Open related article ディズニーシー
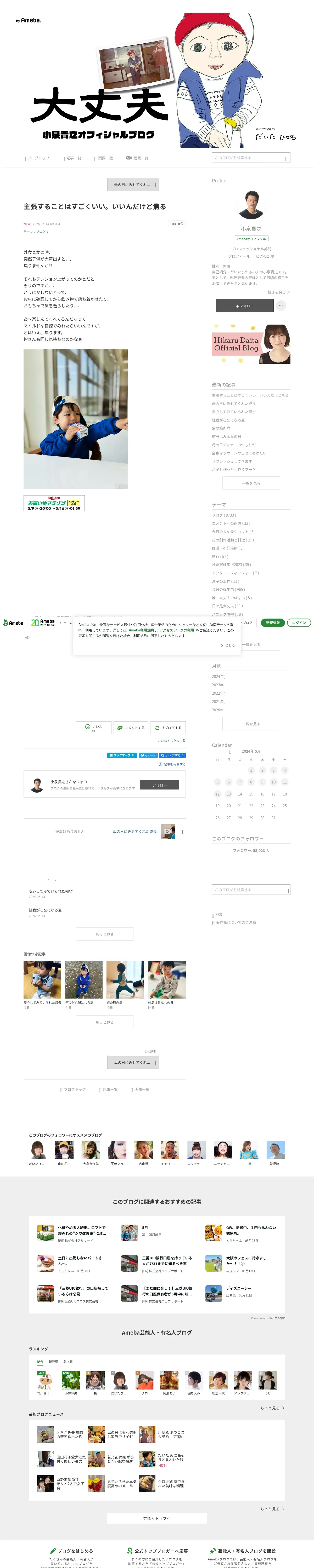Image resolution: width=314 pixels, height=1568 pixels. pos(239,1288)
